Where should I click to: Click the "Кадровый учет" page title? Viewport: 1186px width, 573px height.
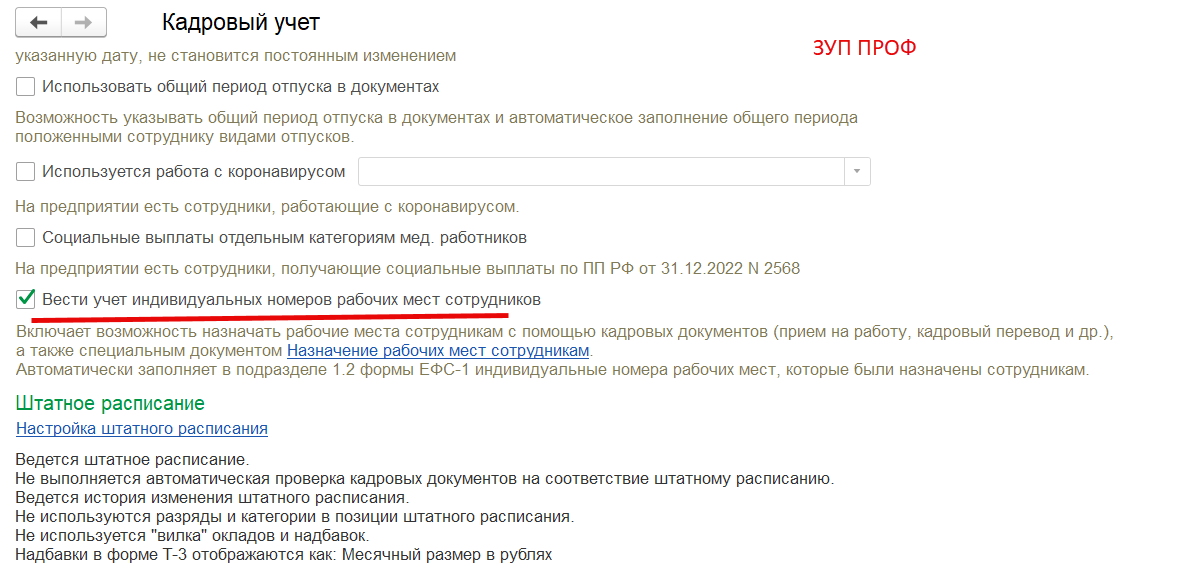click(241, 23)
